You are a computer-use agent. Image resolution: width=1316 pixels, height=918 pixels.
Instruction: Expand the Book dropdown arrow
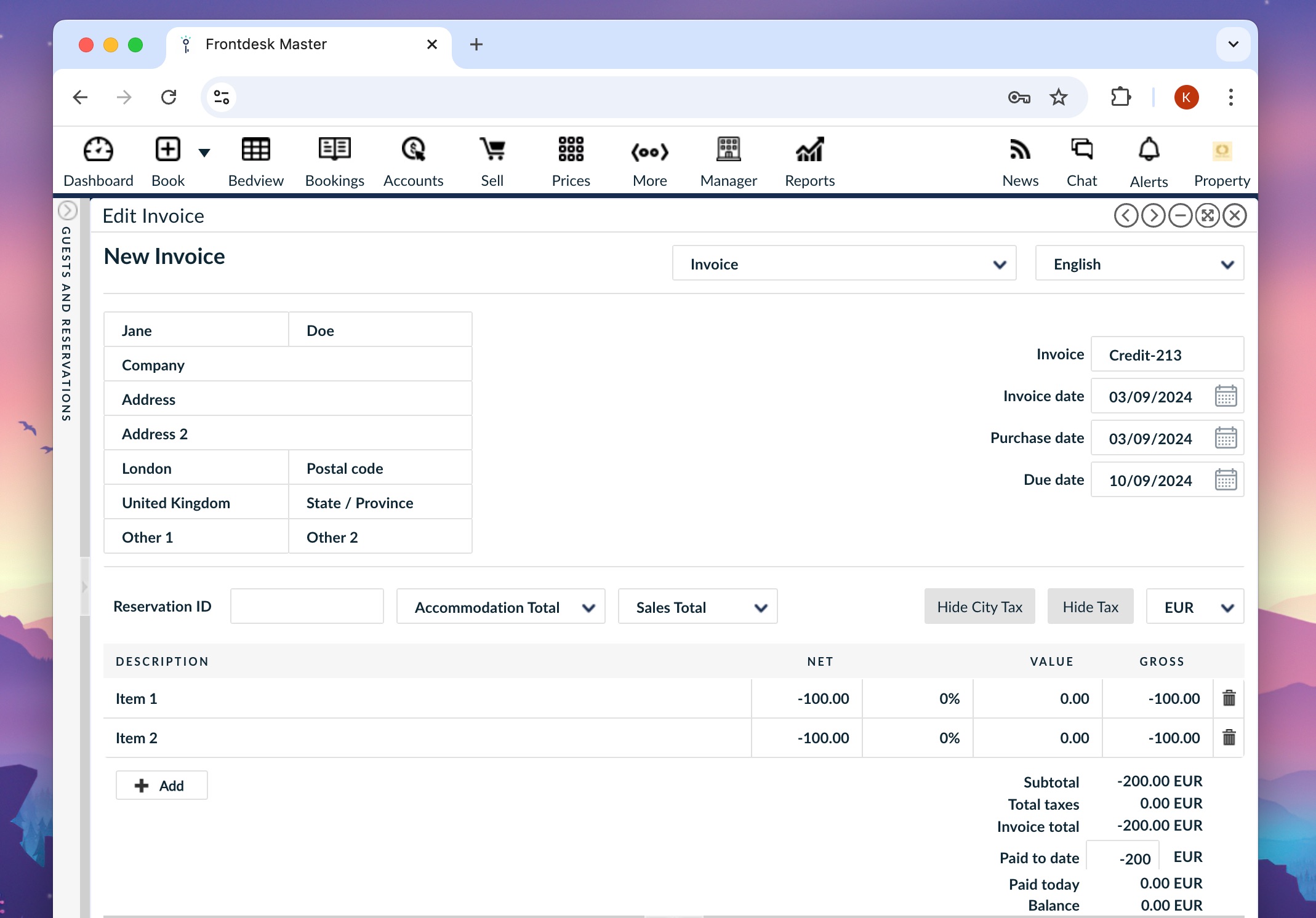point(204,152)
